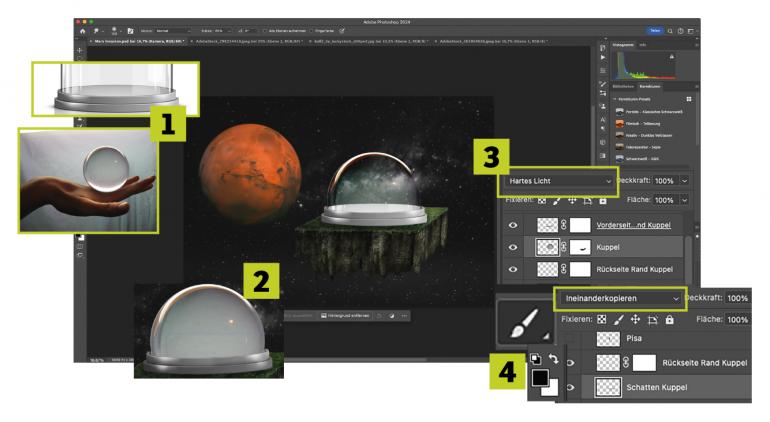Hide Rückseite Rand Kuppel layer in Hartes Licht panel
This screenshot has height=422, width=770.
click(513, 269)
